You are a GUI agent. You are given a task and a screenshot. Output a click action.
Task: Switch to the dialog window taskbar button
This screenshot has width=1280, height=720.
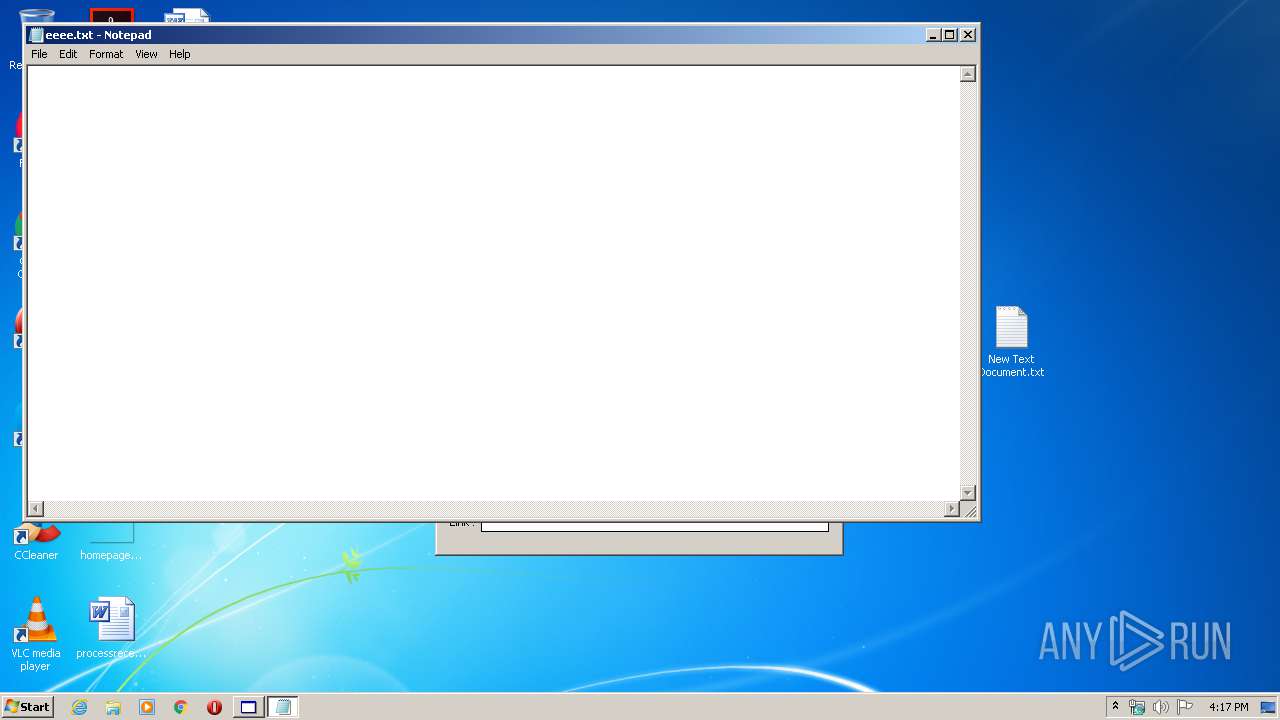[x=248, y=707]
